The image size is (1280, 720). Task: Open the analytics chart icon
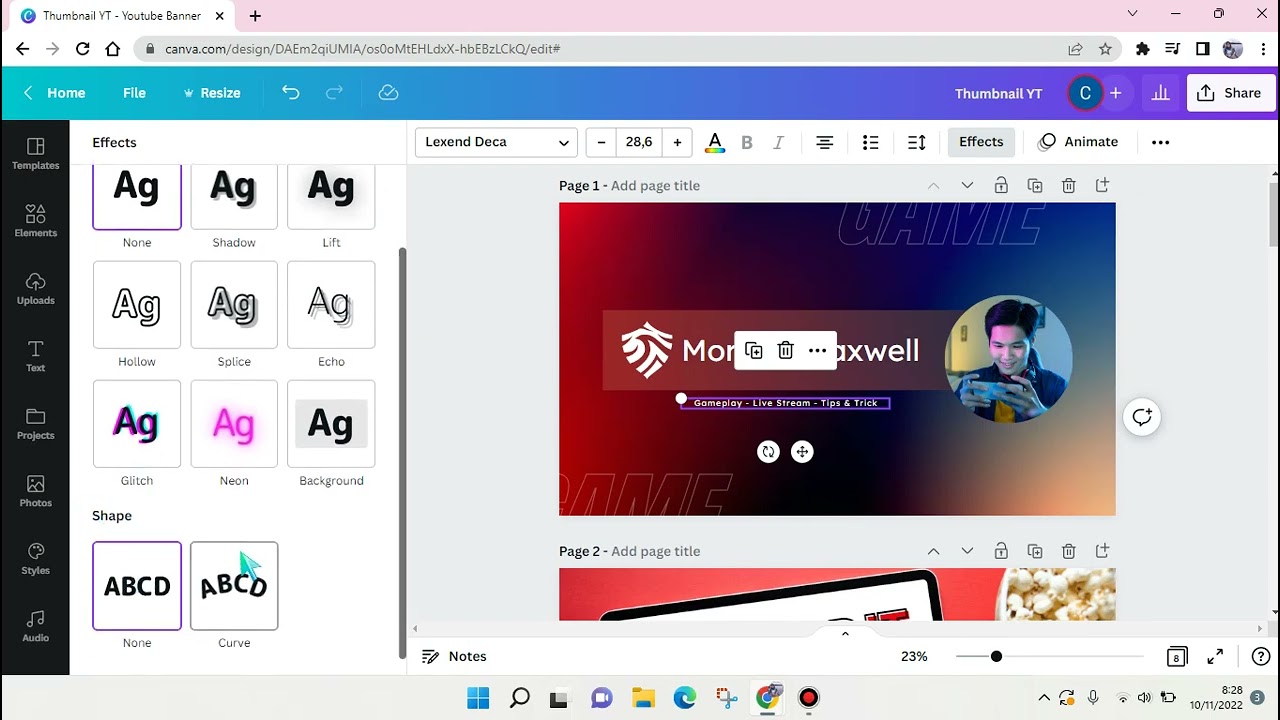click(1160, 93)
